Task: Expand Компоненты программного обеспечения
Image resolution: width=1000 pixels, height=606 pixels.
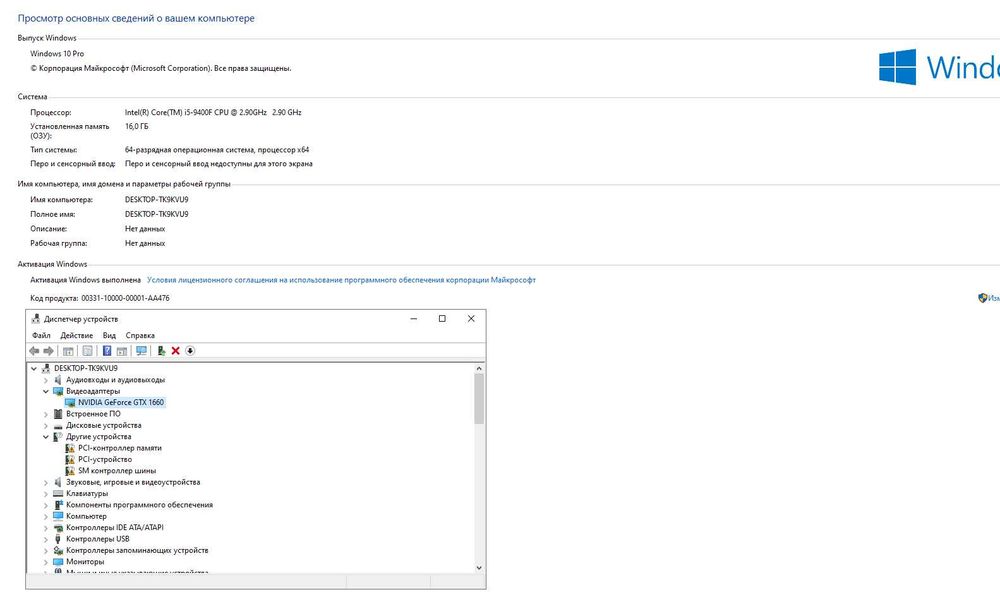Action: 45,505
